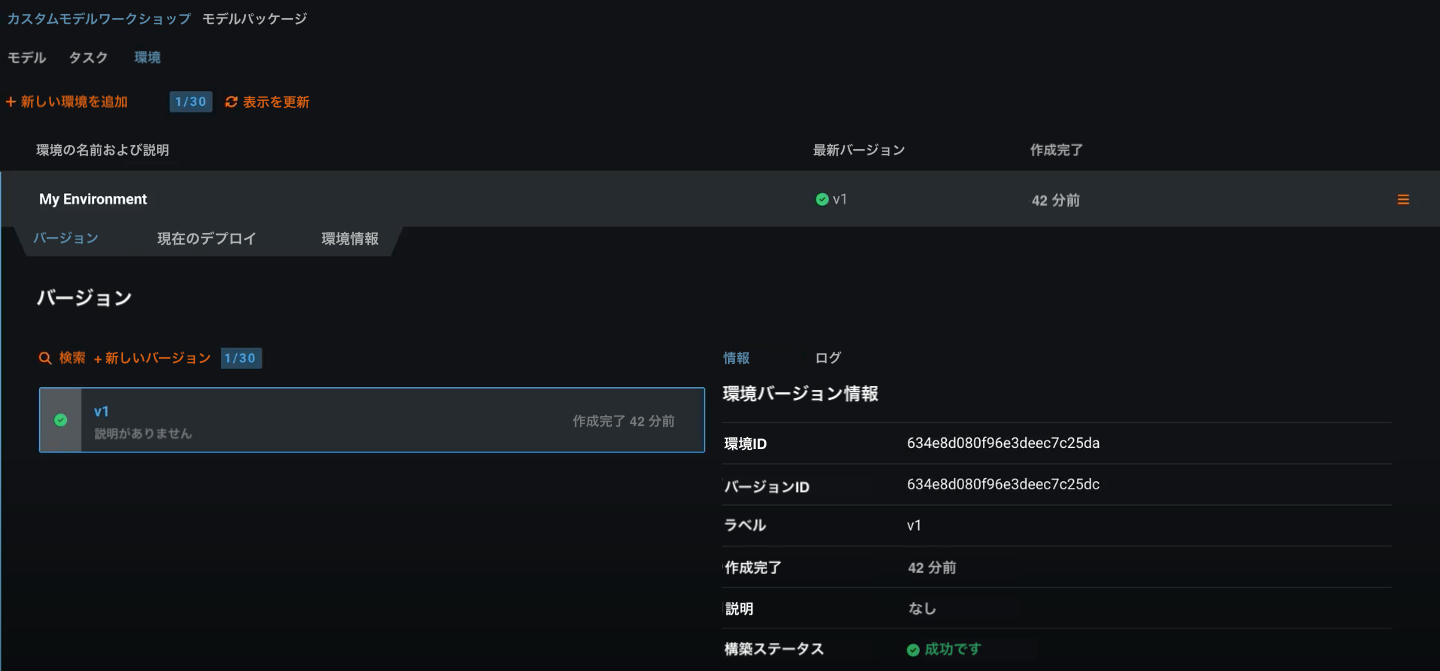Add a new version with +新しいバージョン
This screenshot has height=671, width=1440.
tap(152, 358)
